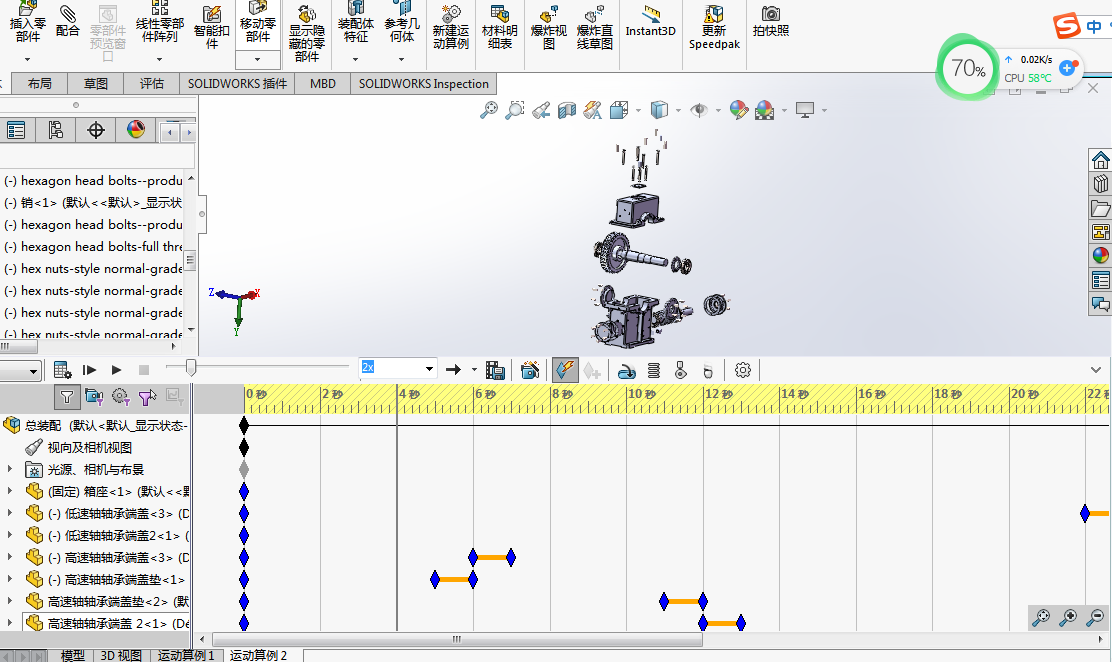1112x662 pixels.
Task: Open the SOLIDWORKS 插件 tab
Action: pyautogui.click(x=237, y=84)
